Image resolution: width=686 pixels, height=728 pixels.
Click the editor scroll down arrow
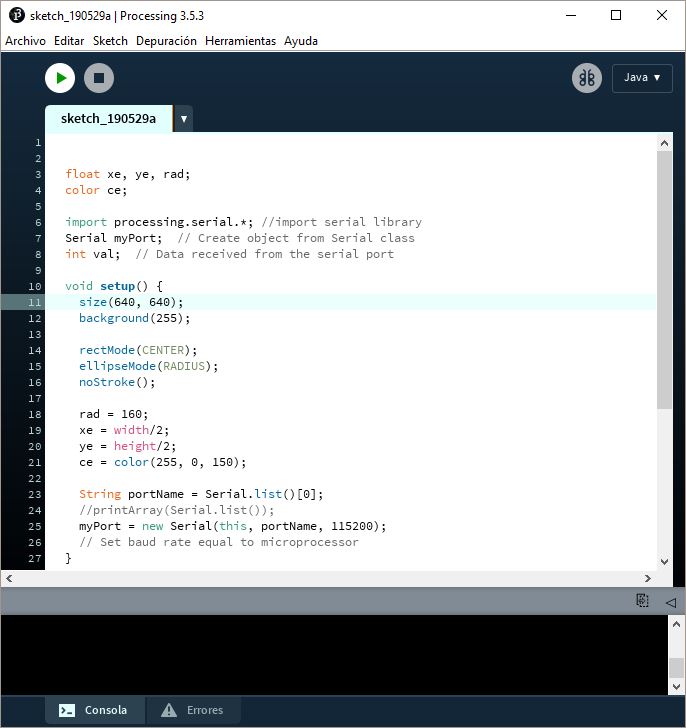(664, 561)
